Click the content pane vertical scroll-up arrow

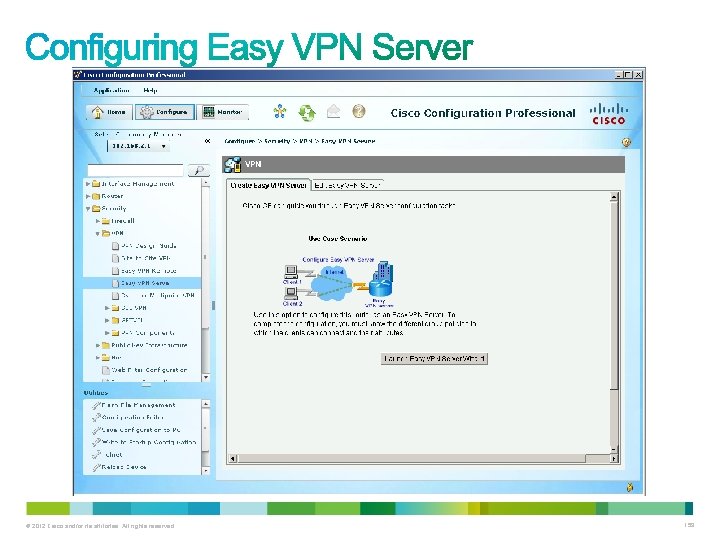pos(614,197)
